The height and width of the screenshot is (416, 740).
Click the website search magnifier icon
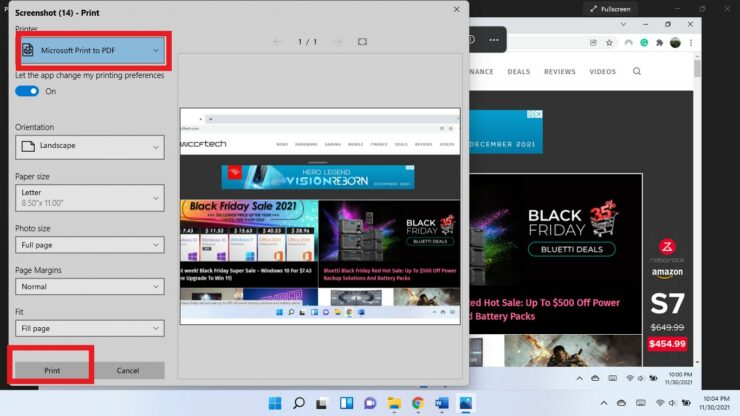tap(637, 71)
